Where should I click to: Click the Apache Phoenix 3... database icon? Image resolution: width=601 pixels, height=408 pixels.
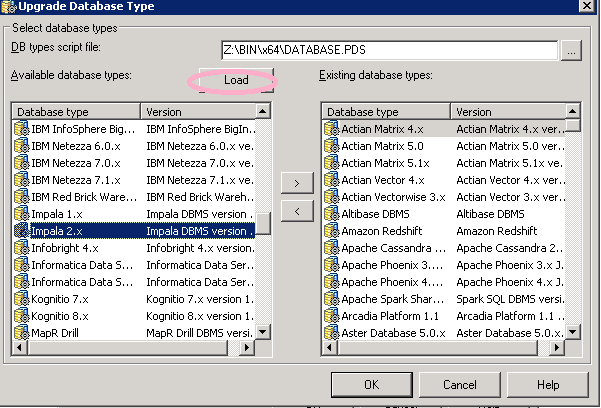(x=332, y=265)
